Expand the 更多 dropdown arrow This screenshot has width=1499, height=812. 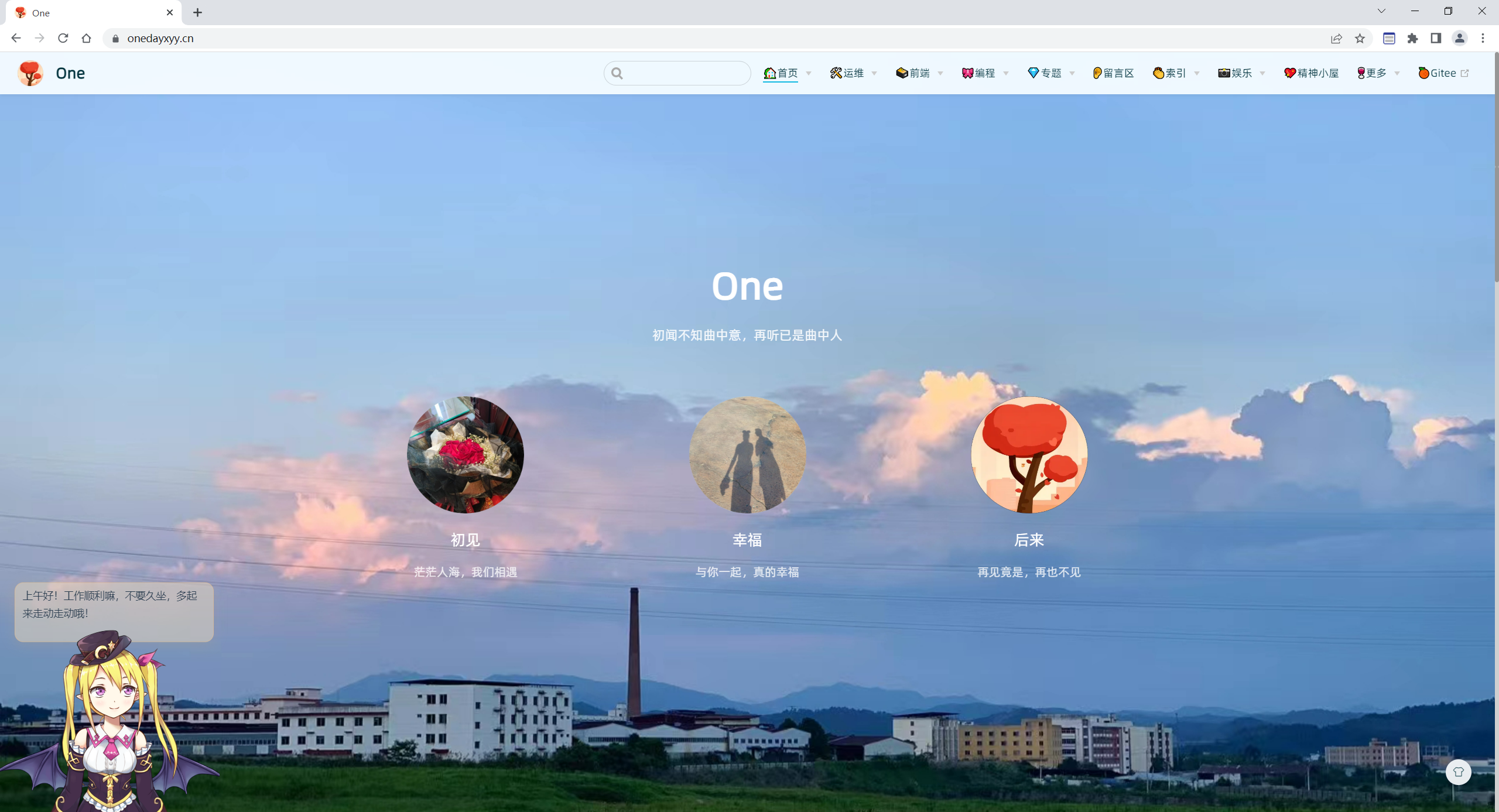pyautogui.click(x=1397, y=74)
